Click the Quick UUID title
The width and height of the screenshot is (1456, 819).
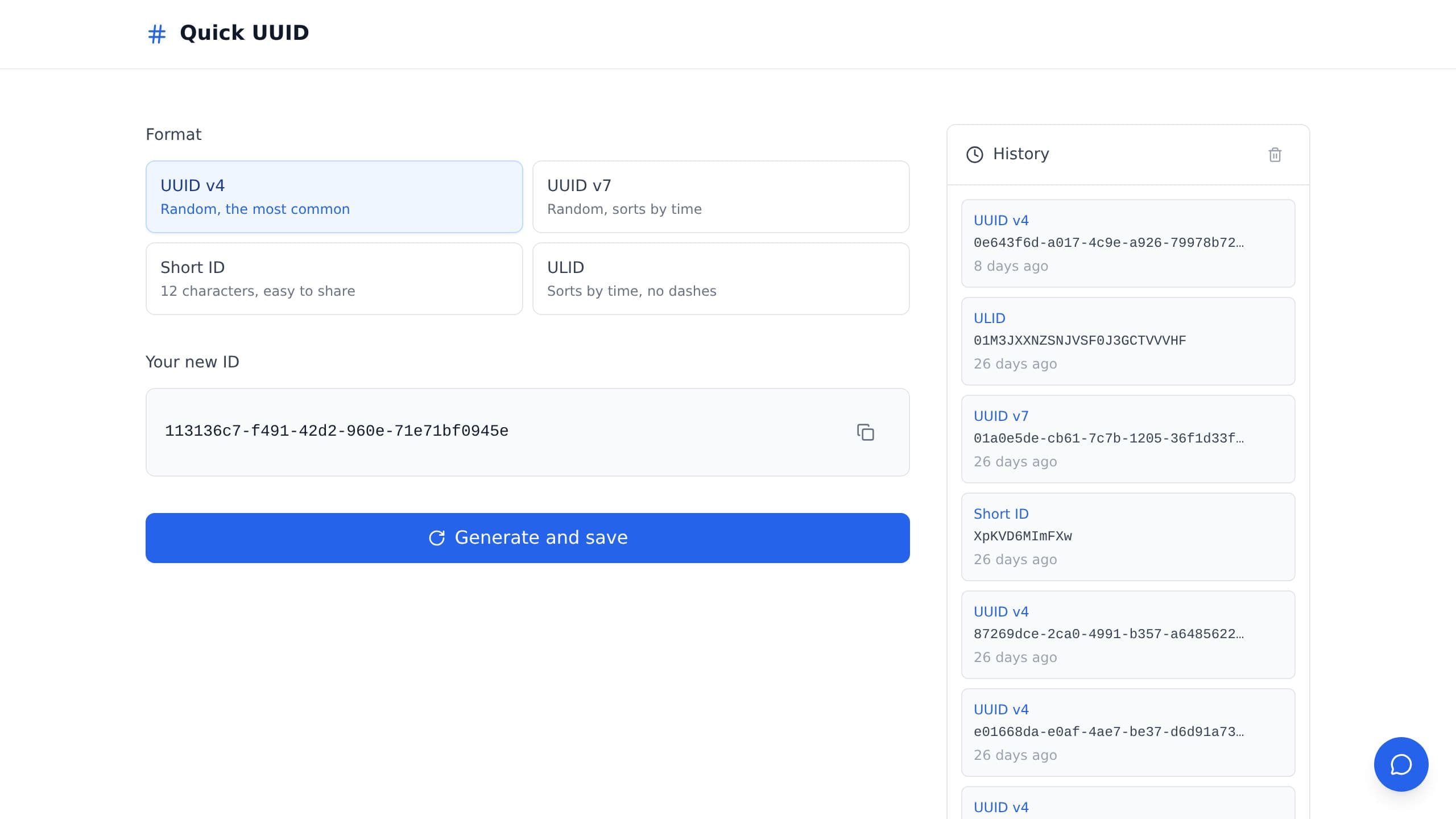click(245, 33)
